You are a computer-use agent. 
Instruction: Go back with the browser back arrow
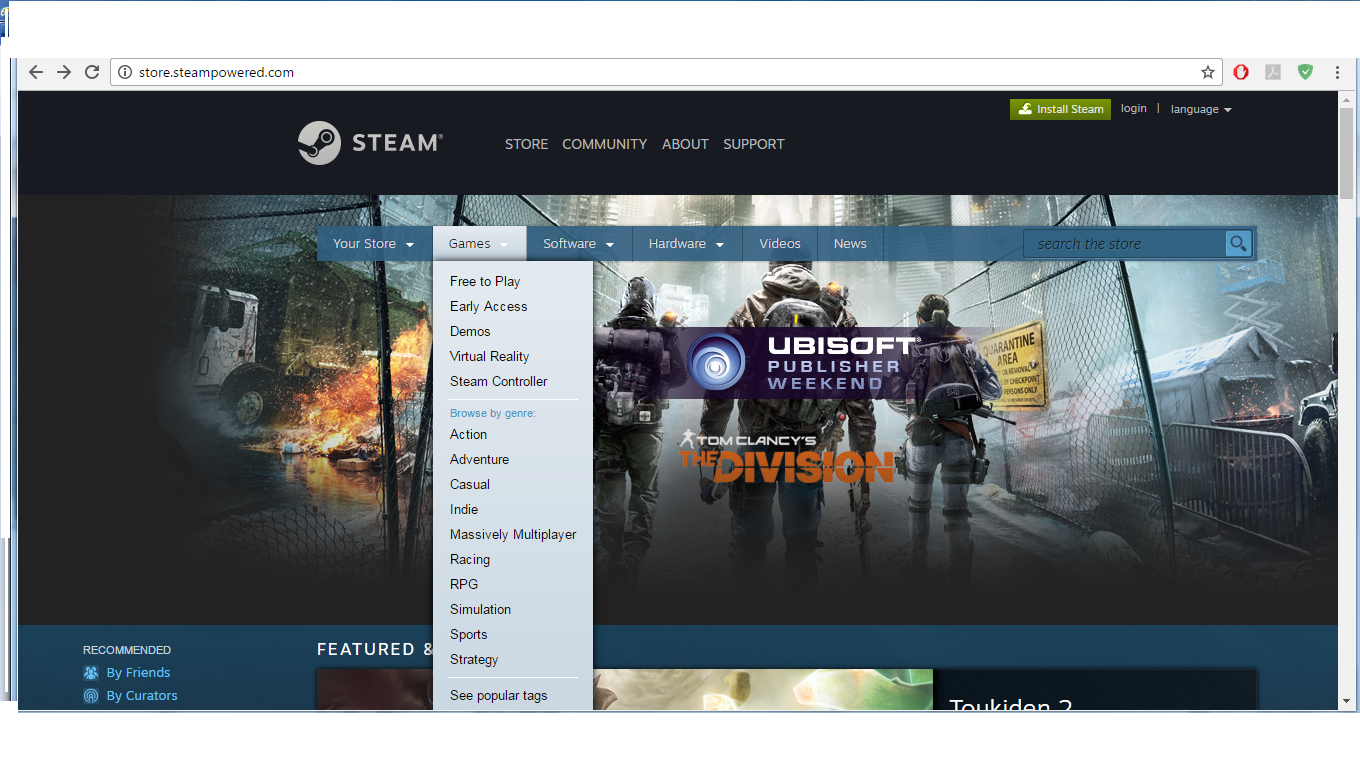pyautogui.click(x=36, y=72)
